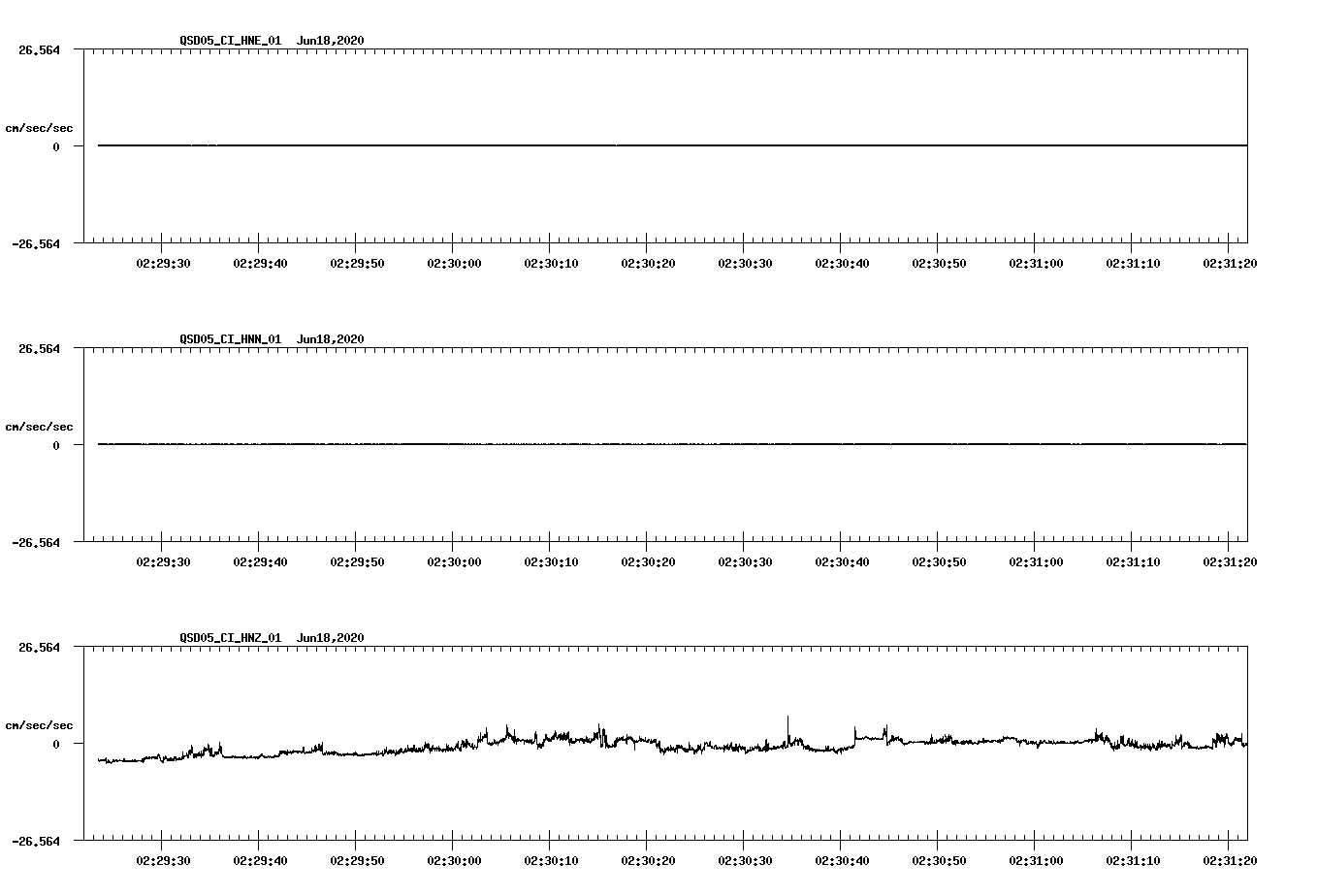Click the flat HNN trace line
This screenshot has width=1317, height=896.
click(672, 444)
